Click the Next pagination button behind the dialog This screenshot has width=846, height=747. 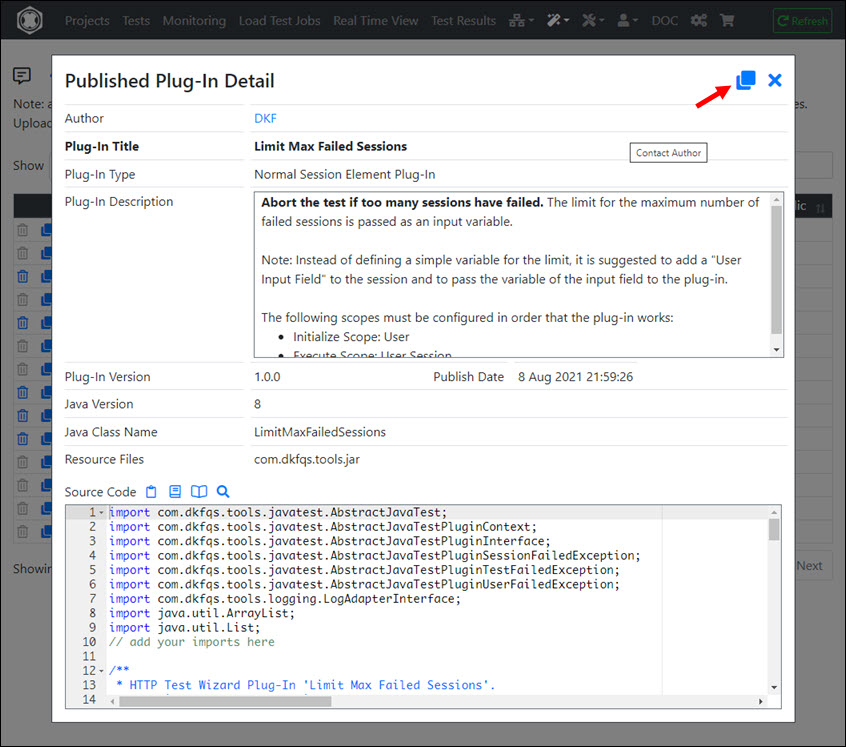tap(809, 566)
